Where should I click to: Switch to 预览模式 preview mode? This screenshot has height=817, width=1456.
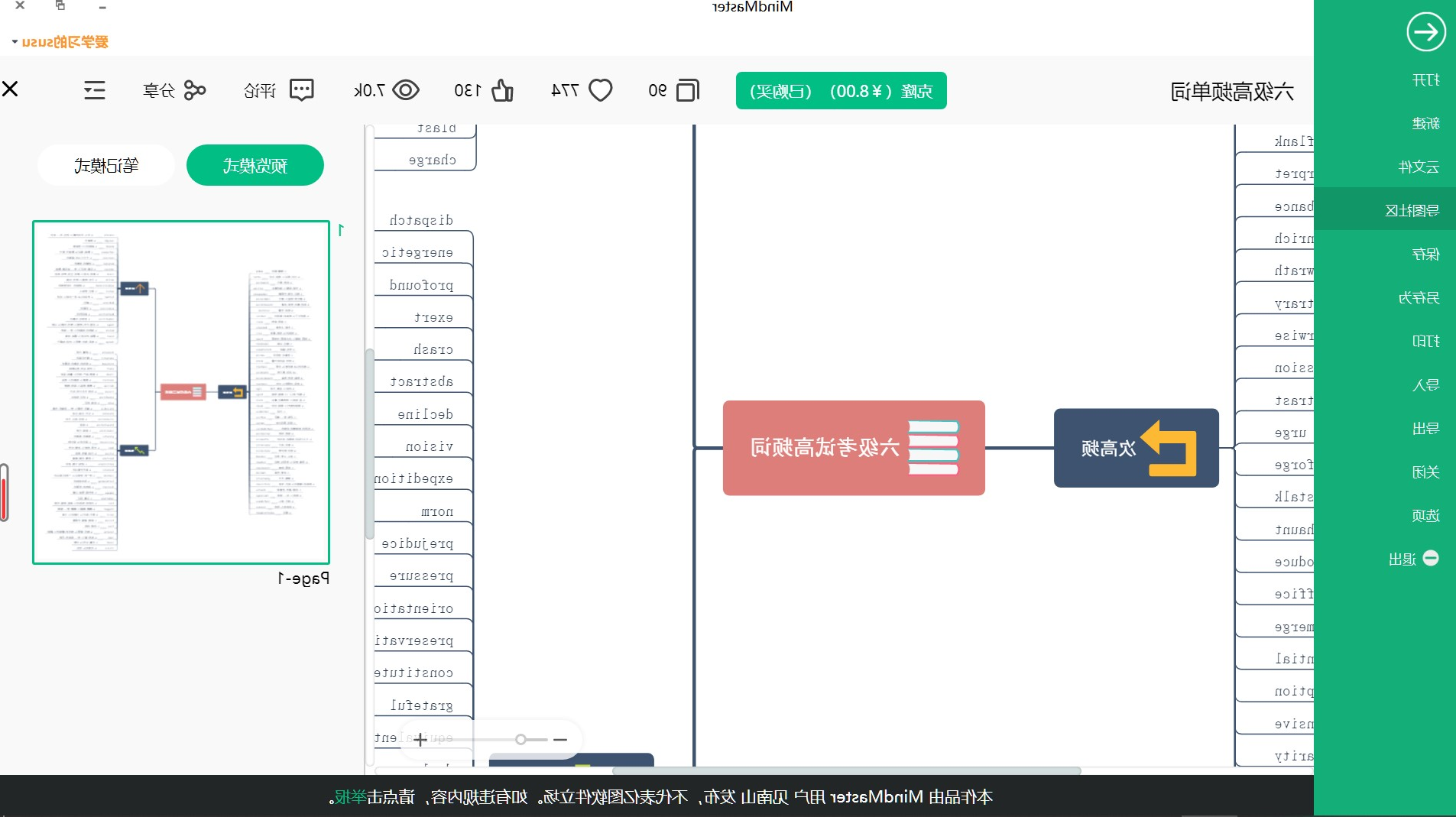coord(255,165)
